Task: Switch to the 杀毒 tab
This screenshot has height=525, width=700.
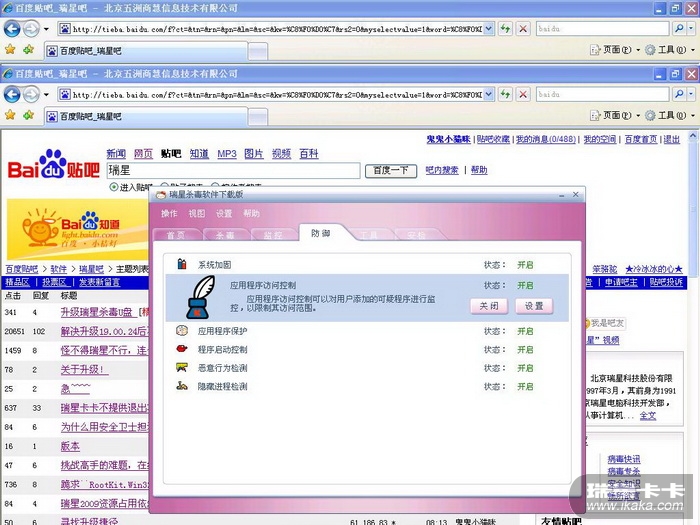Action: [x=225, y=235]
